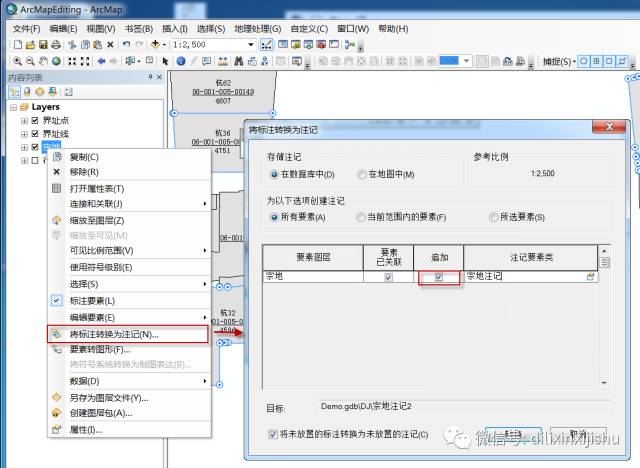Expand the 界址点 layer tree node
Image resolution: width=640 pixels, height=468 pixels.
[x=24, y=121]
